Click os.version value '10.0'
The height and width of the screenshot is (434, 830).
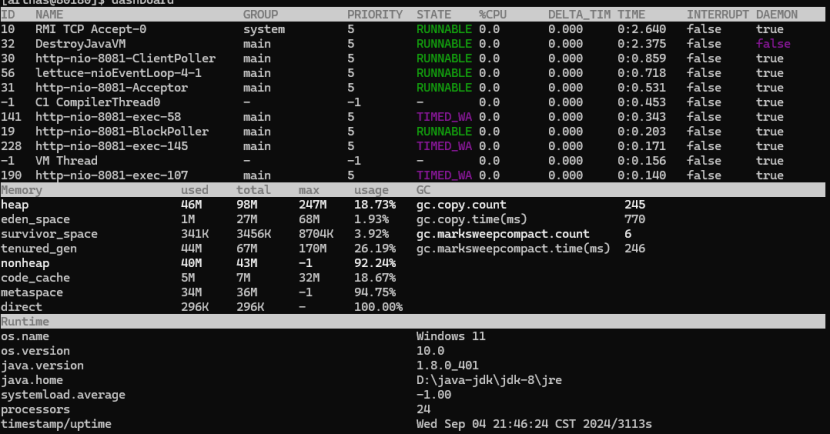[x=430, y=351]
